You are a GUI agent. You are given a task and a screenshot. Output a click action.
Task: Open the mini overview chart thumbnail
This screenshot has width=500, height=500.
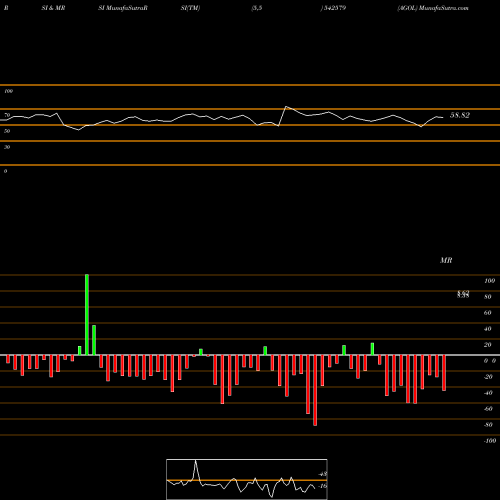tap(247, 479)
